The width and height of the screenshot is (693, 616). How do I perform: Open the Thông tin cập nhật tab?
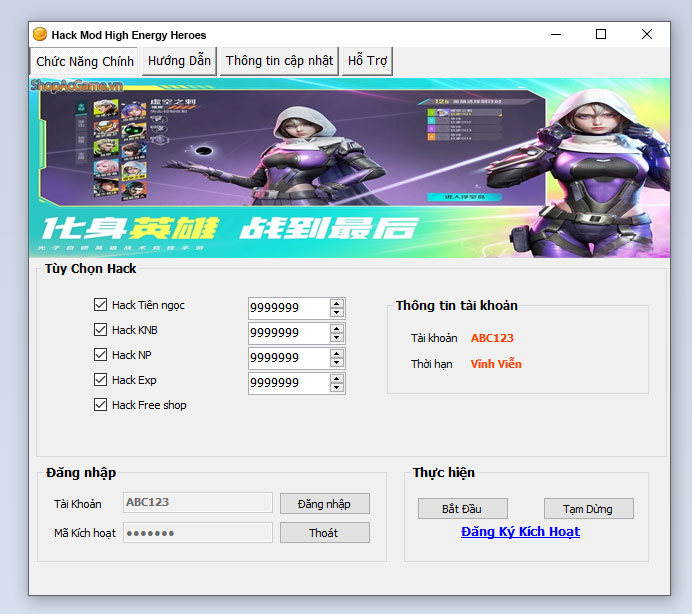279,61
